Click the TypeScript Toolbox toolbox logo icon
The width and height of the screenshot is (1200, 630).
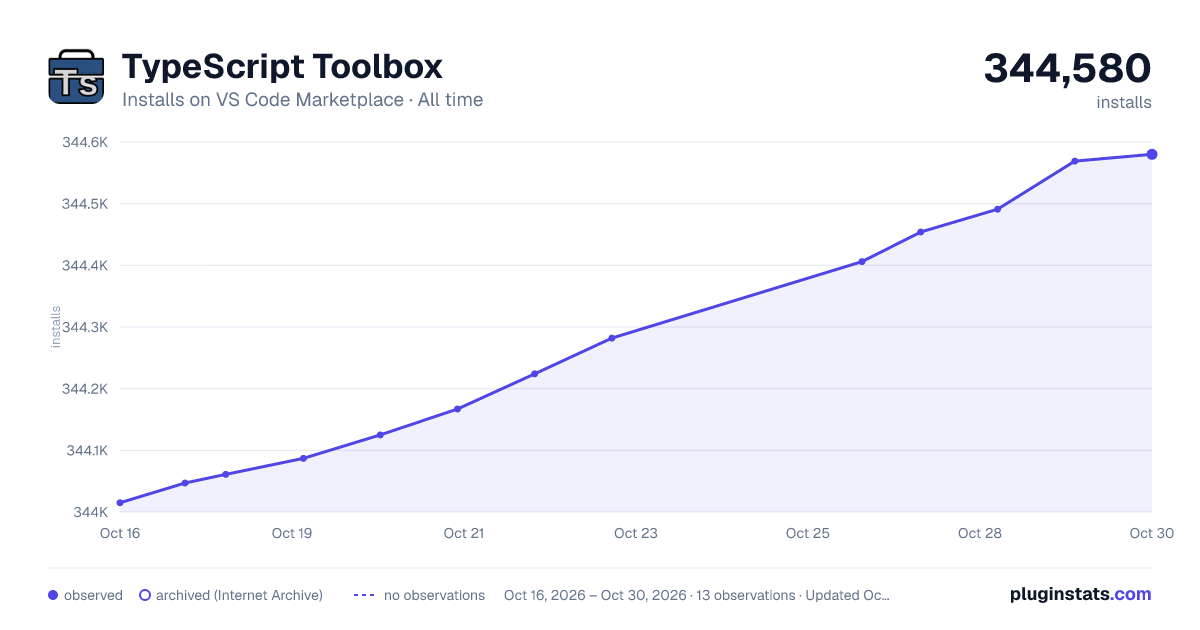[76, 76]
